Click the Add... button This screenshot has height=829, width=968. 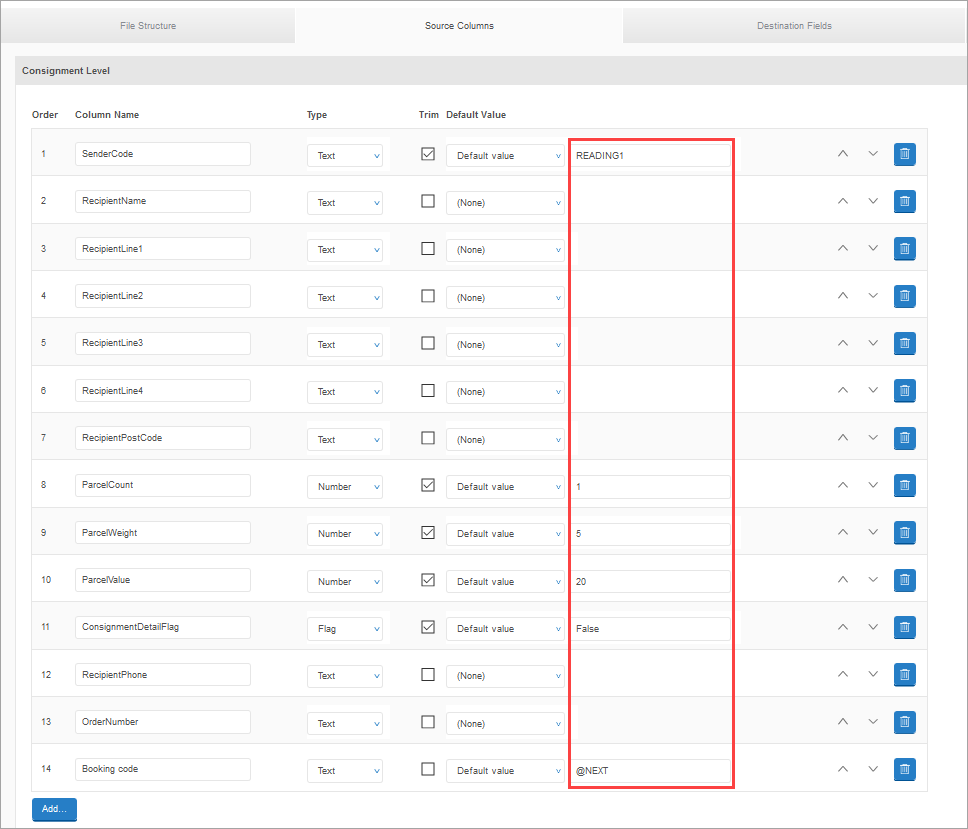point(54,809)
